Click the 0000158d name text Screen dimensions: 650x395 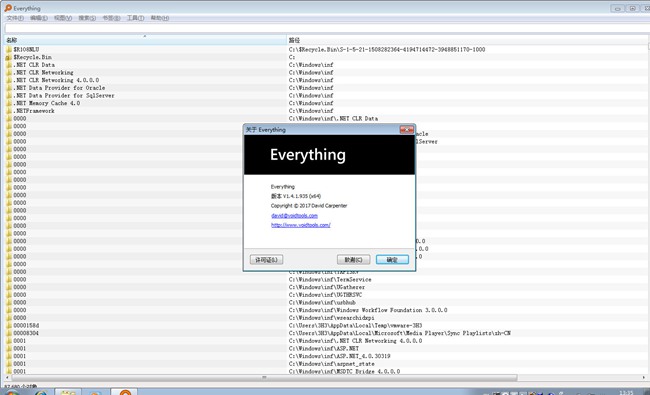[x=26, y=325]
